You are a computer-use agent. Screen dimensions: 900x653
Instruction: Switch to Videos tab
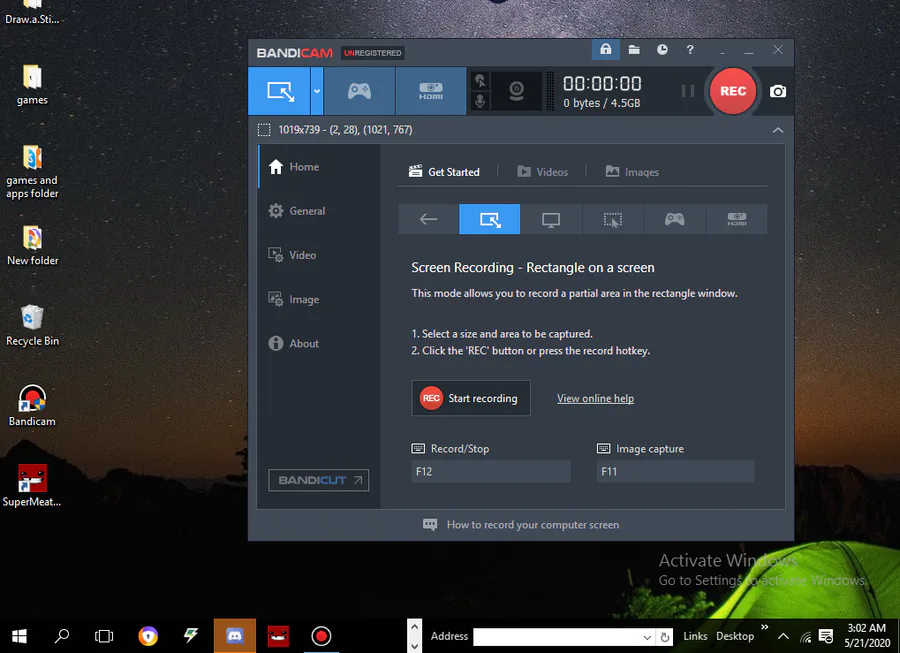[x=542, y=172]
